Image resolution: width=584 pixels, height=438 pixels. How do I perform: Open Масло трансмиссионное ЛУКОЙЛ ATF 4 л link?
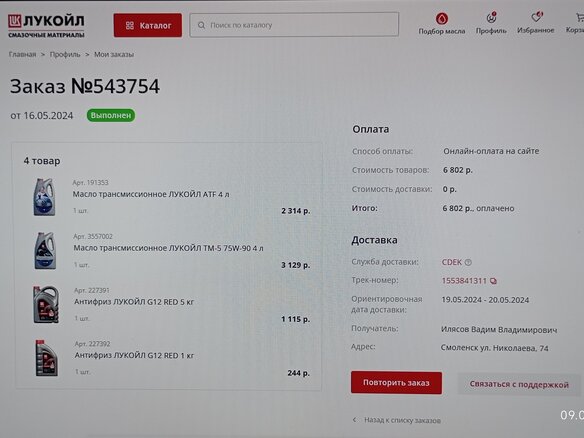coord(151,194)
